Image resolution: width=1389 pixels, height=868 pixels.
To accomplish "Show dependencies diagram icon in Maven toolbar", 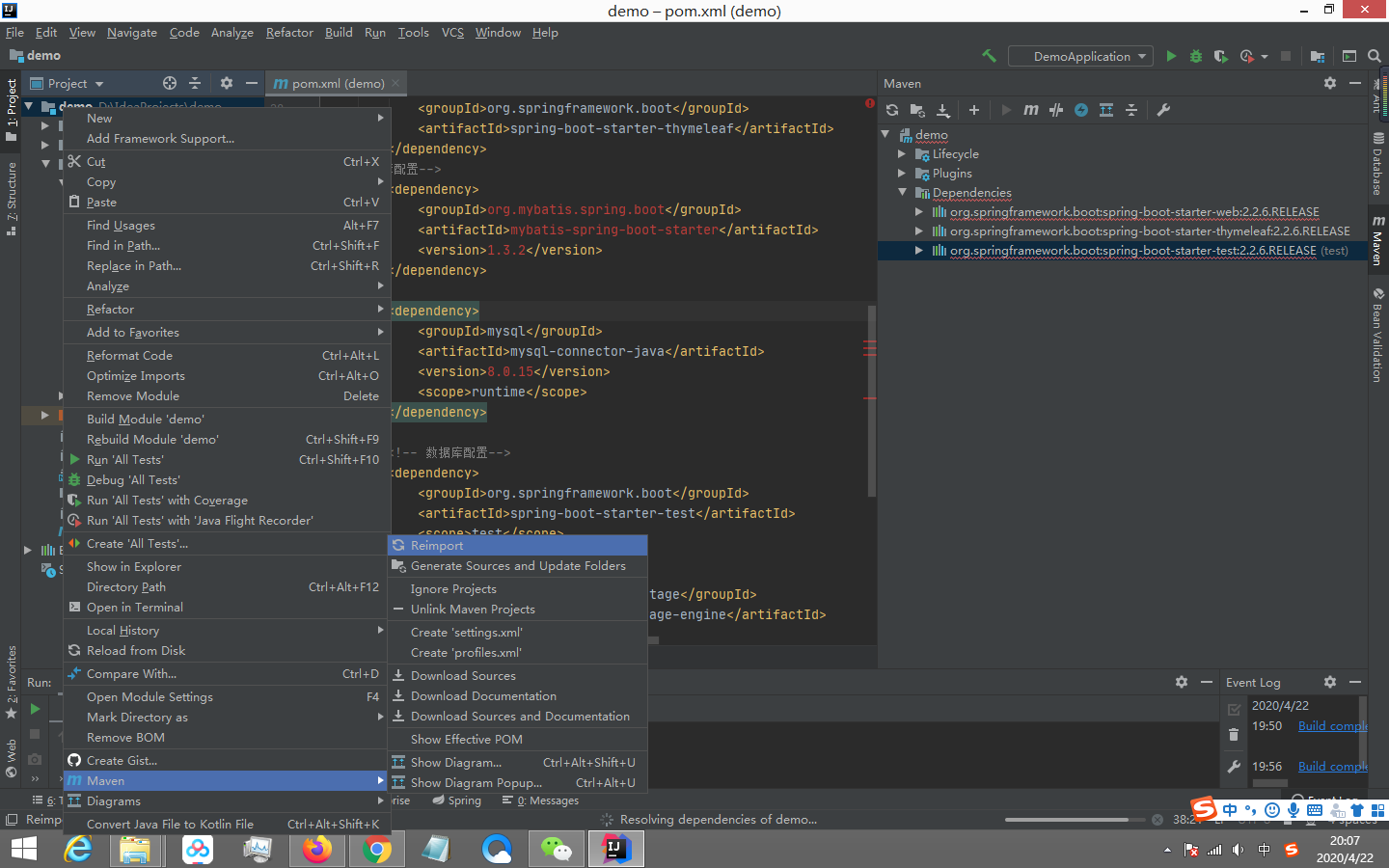I will (1106, 110).
